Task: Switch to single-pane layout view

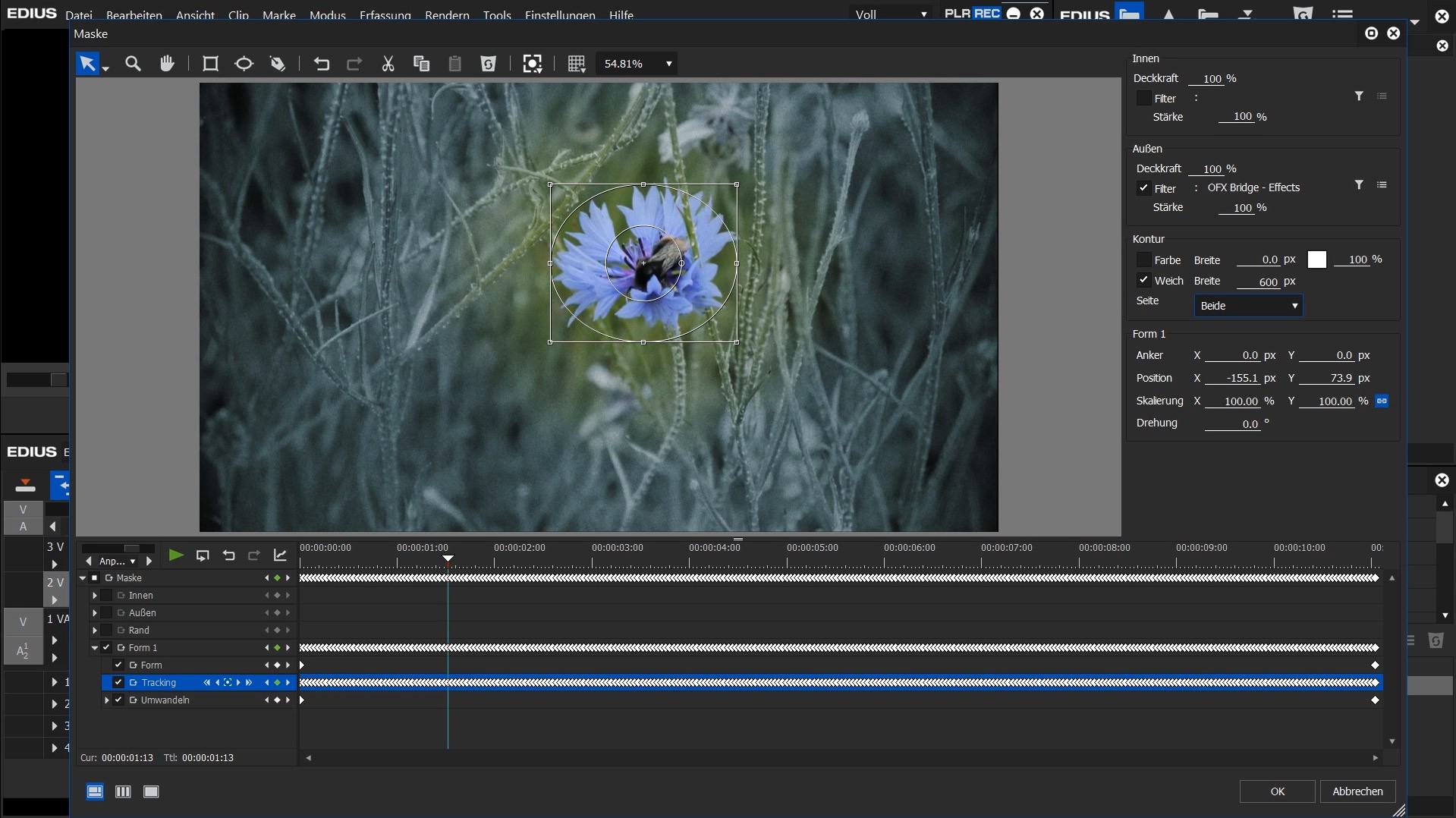Action: [x=151, y=791]
